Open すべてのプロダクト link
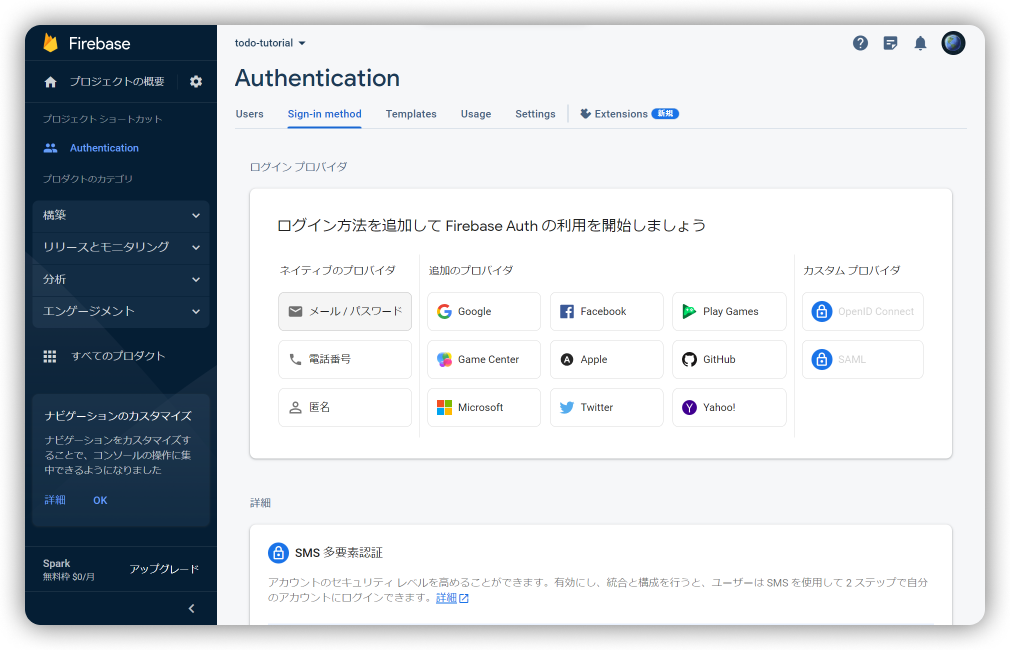Viewport: 1010px width, 650px height. 118,356
